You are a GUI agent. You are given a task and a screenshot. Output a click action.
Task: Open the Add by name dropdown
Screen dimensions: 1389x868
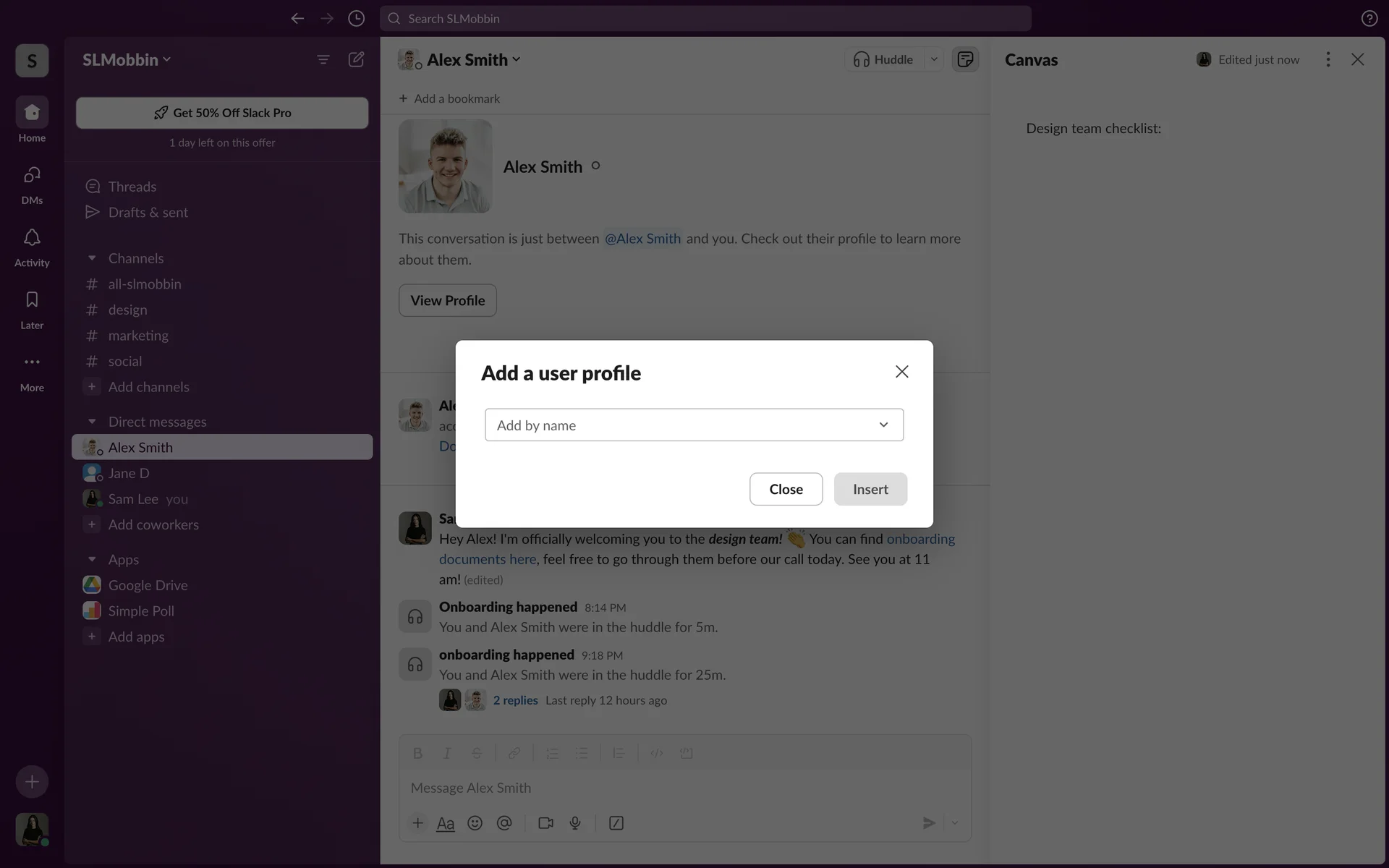coord(694,425)
